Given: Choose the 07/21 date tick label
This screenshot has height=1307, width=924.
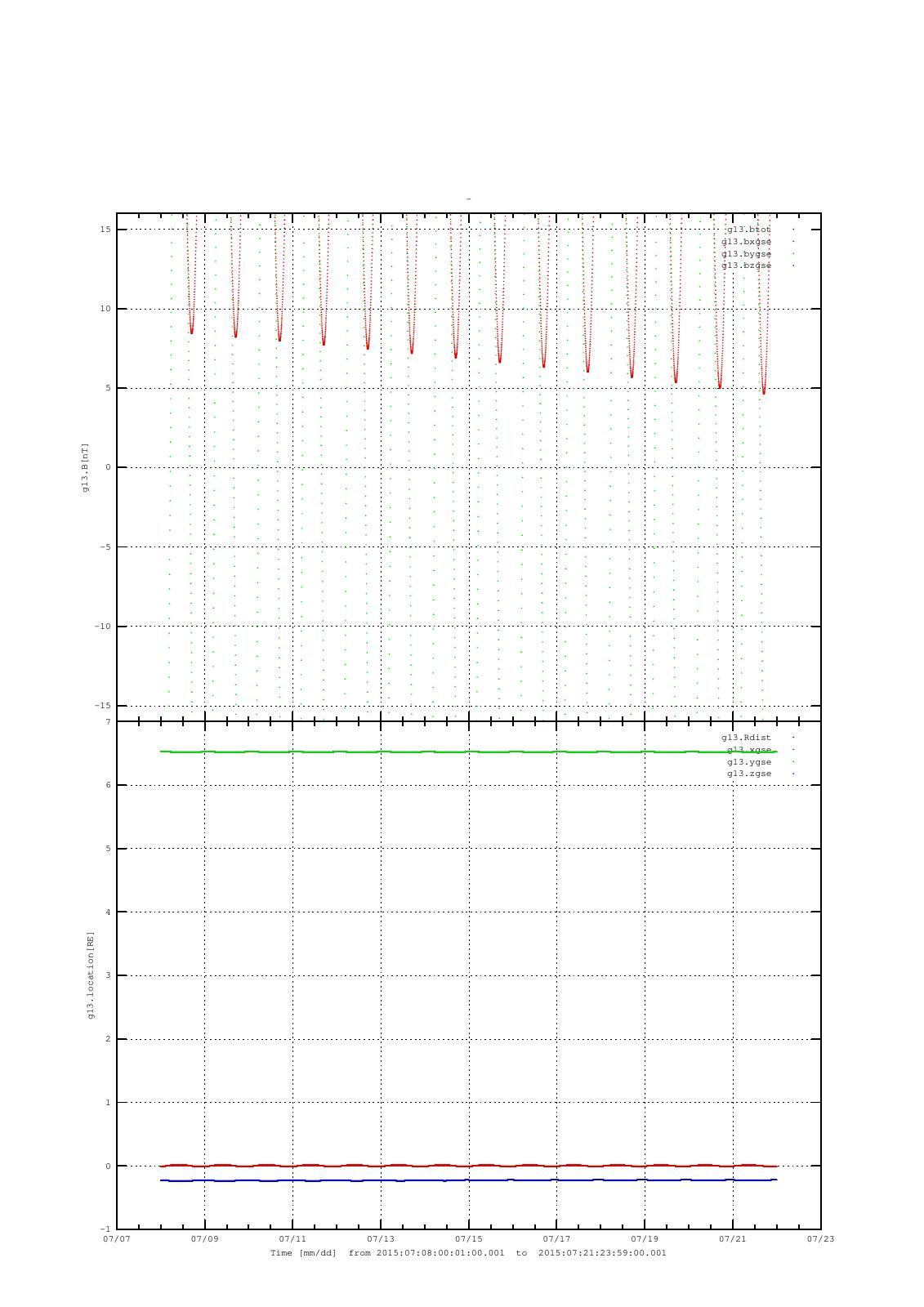Looking at the screenshot, I should 733,1239.
